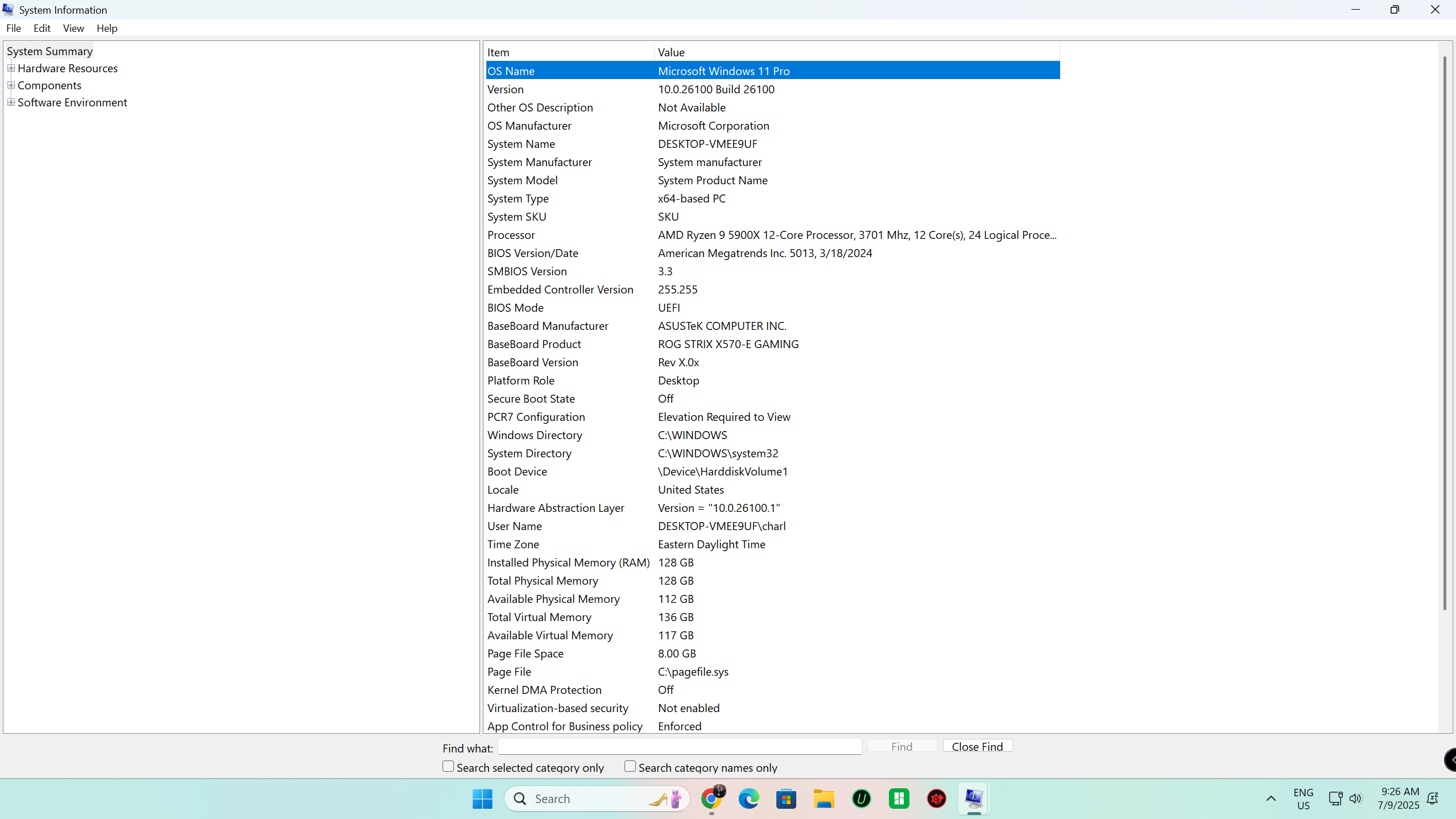Expand the Components tree node

pyautogui.click(x=11, y=85)
